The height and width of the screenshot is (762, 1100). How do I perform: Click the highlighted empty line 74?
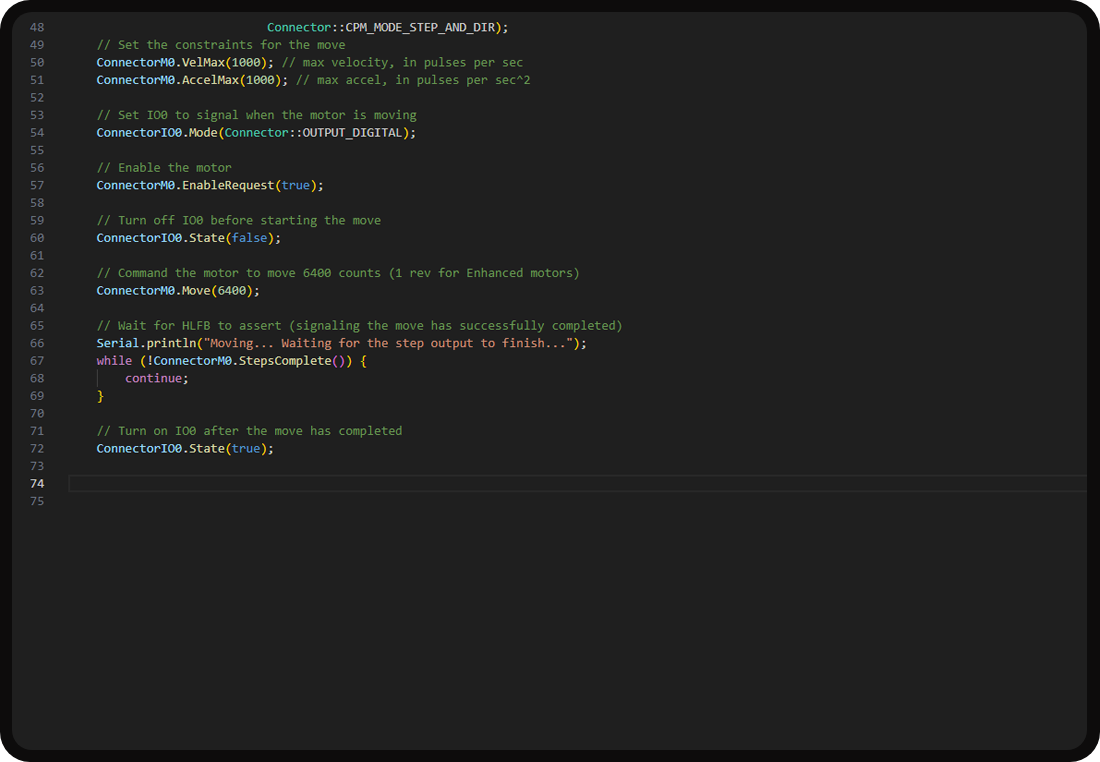[300, 483]
